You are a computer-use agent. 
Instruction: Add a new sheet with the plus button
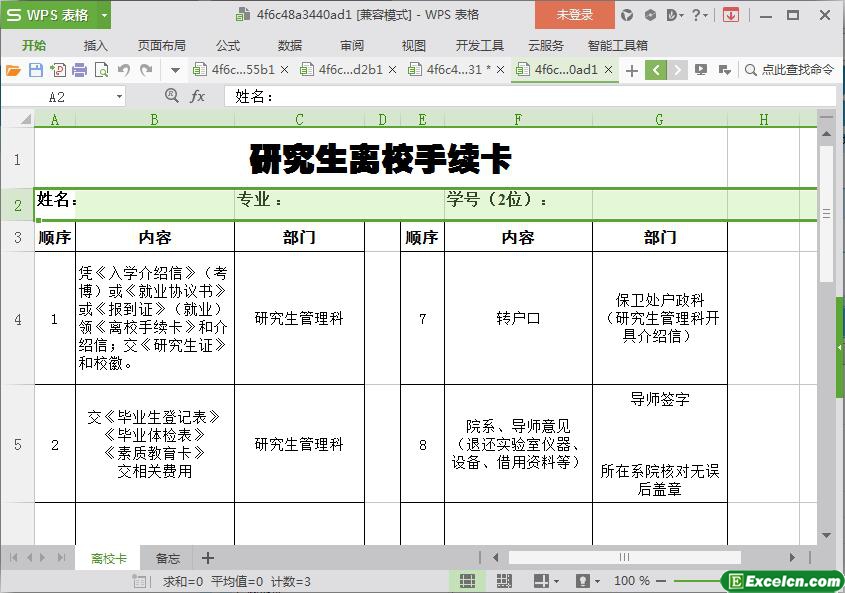click(x=207, y=558)
